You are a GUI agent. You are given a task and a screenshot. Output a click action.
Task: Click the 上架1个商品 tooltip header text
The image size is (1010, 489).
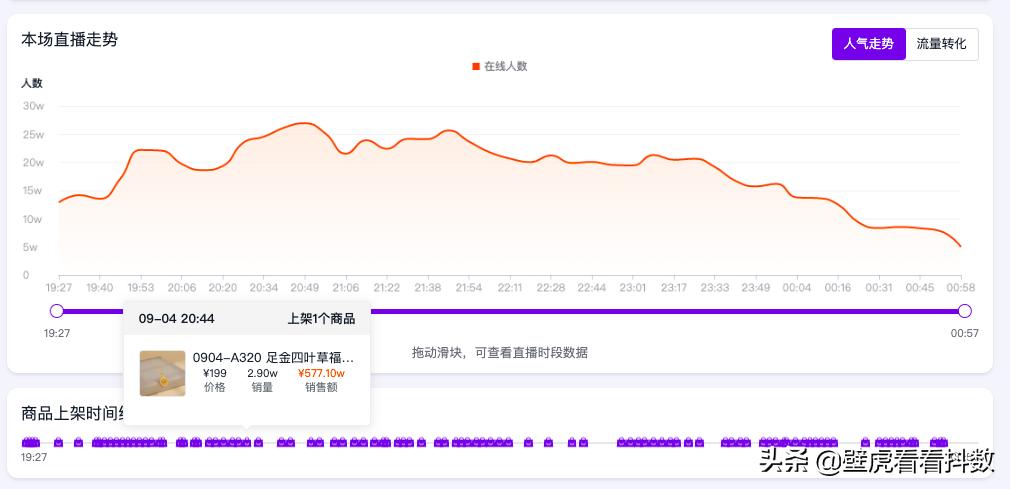tap(321, 319)
